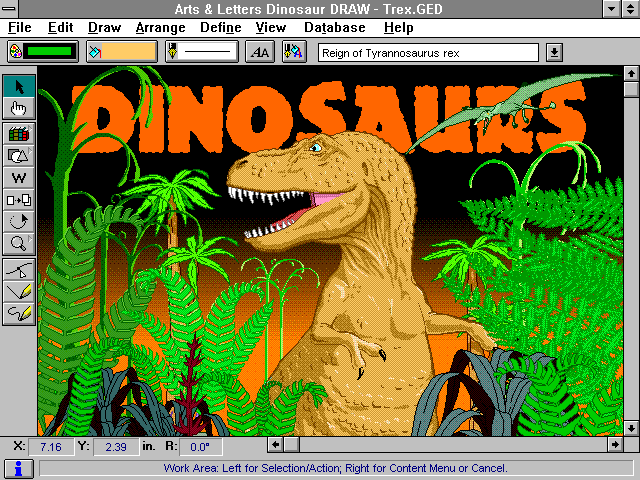Open the AA type attributes button
The image size is (640, 480).
[260, 52]
